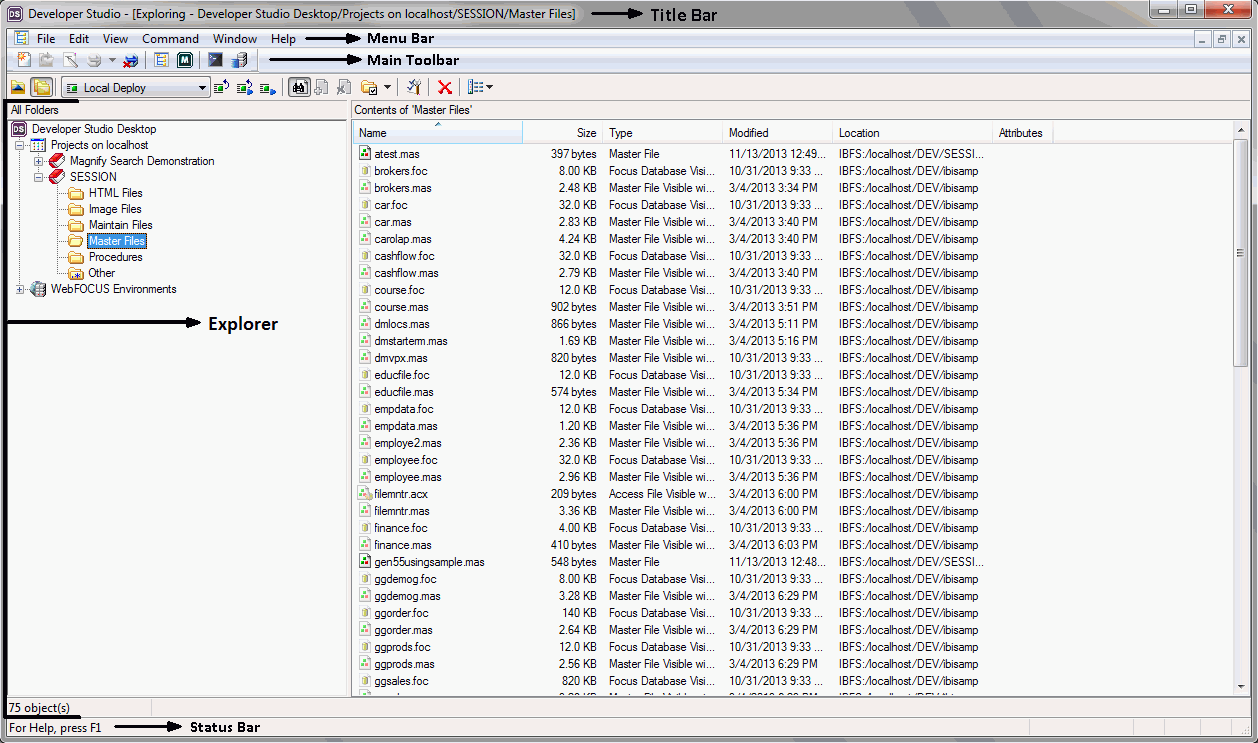Select the file ggsales.foc
Viewport: 1258px width, 743px height.
401,681
